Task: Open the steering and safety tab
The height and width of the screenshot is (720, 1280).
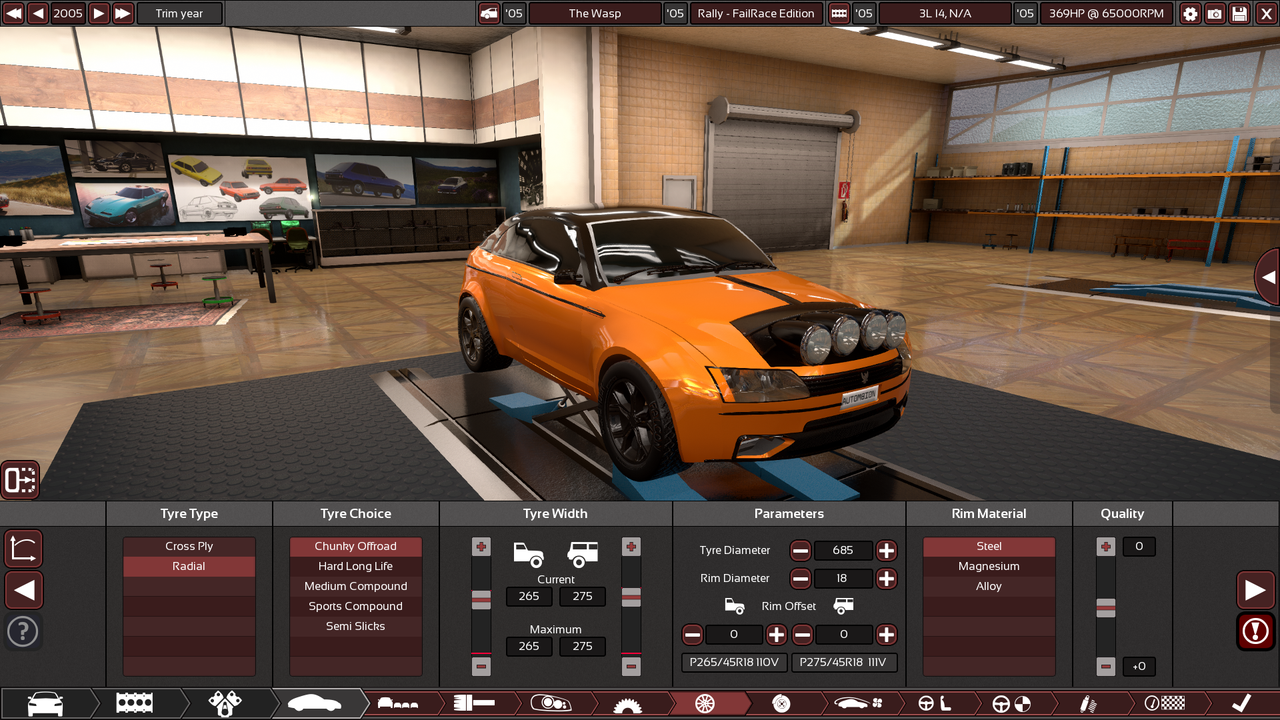Action: click(x=1011, y=704)
